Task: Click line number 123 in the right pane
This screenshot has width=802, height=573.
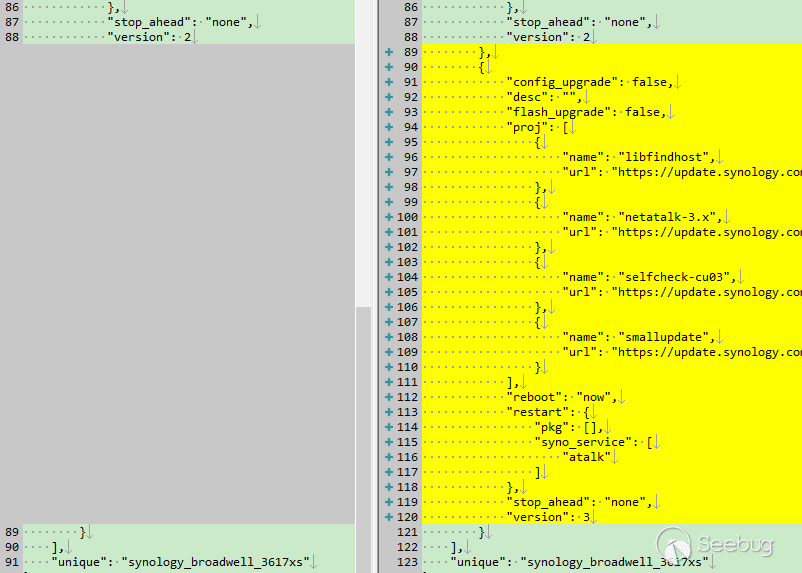Action: [x=407, y=562]
